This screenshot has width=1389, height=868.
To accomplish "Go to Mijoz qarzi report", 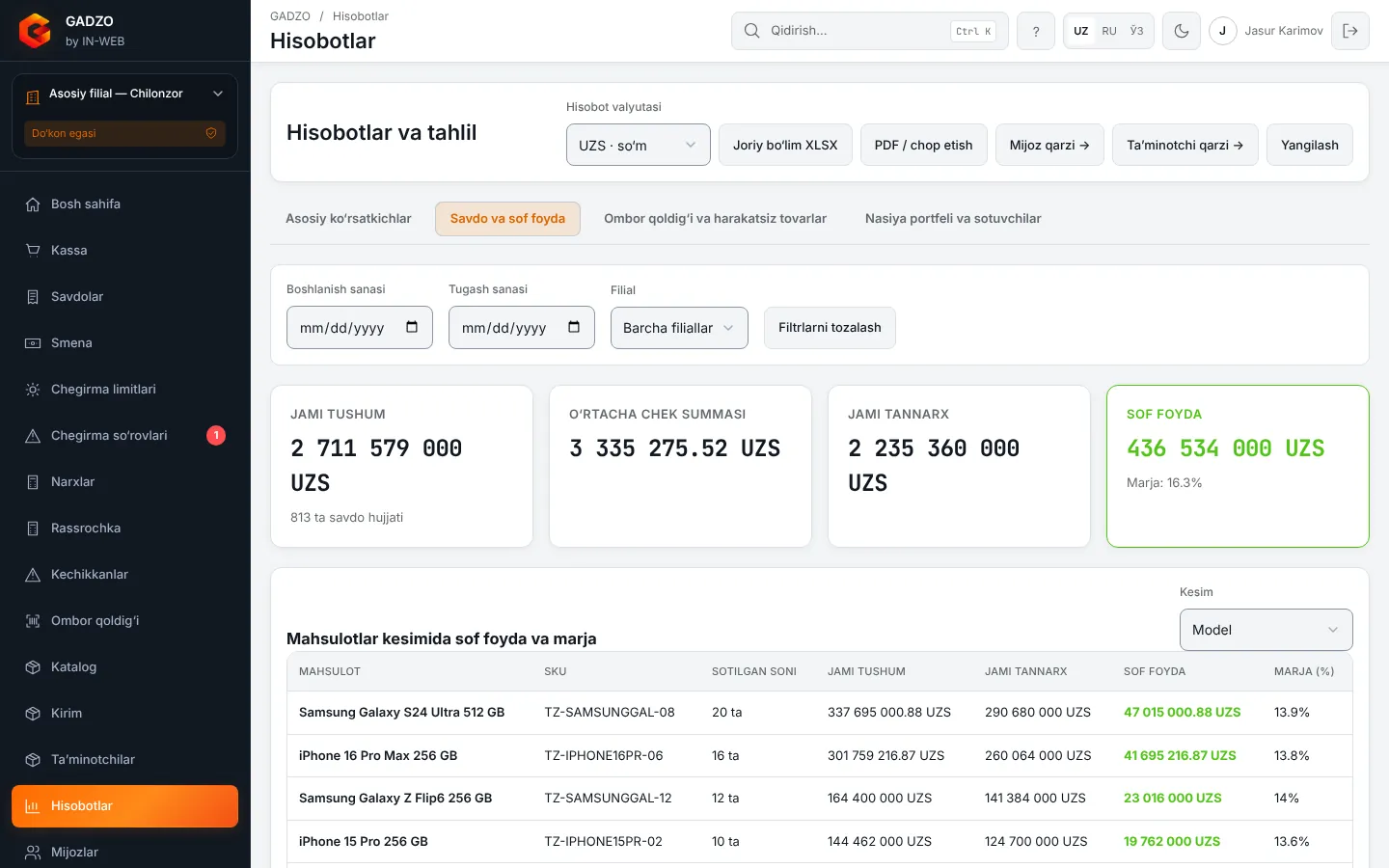I will (x=1049, y=145).
